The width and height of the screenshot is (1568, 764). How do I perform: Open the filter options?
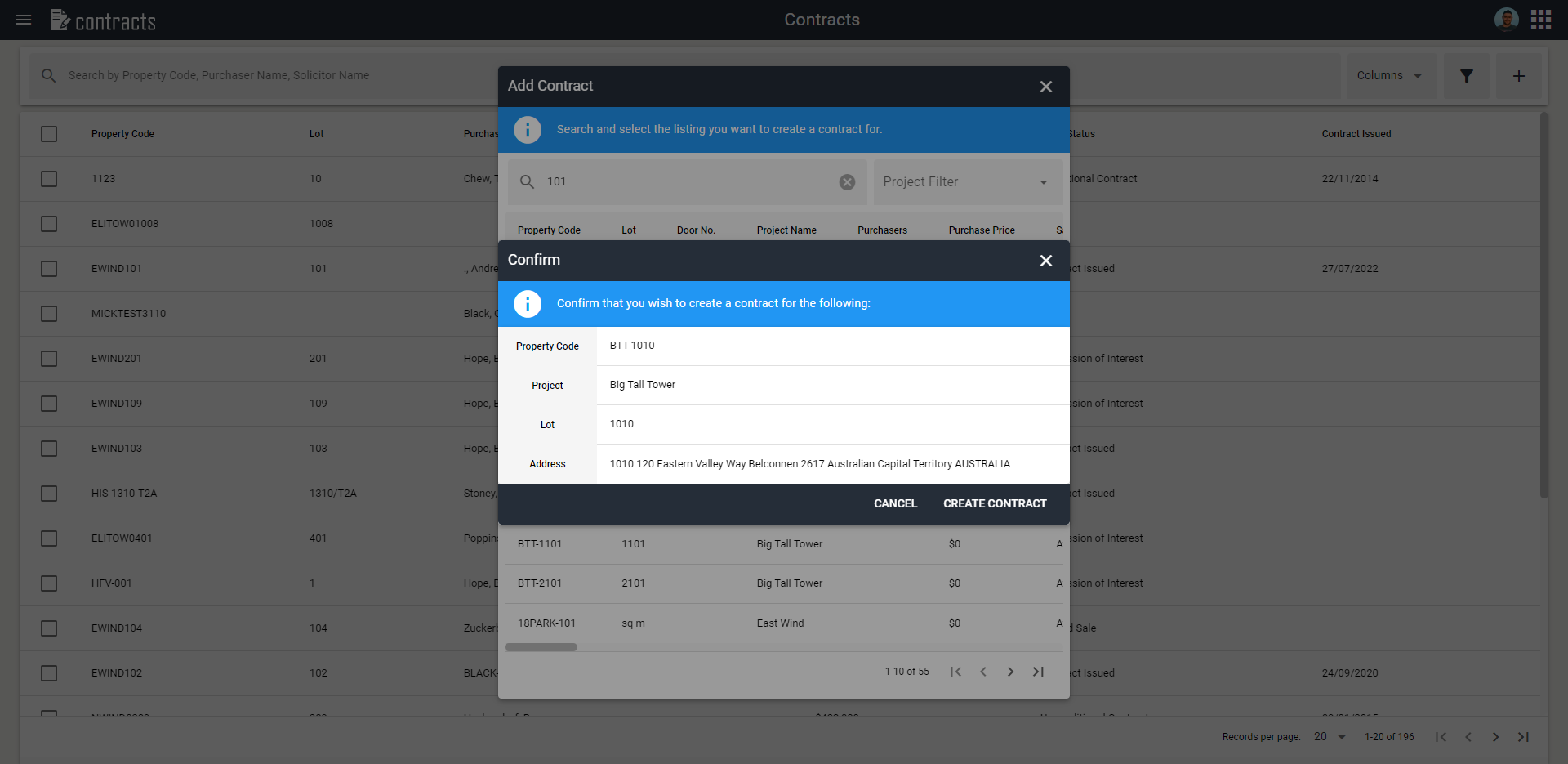(x=1466, y=75)
